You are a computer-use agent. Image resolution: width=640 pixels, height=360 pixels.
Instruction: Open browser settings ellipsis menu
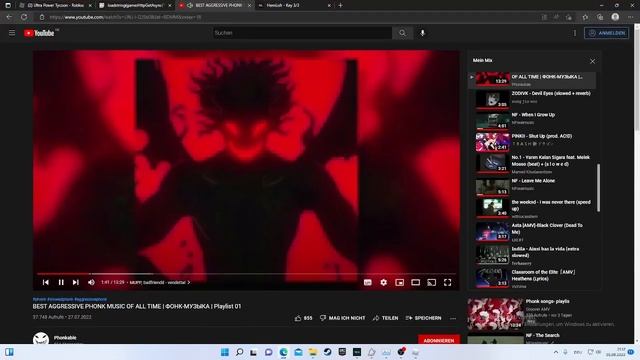pyautogui.click(x=631, y=17)
